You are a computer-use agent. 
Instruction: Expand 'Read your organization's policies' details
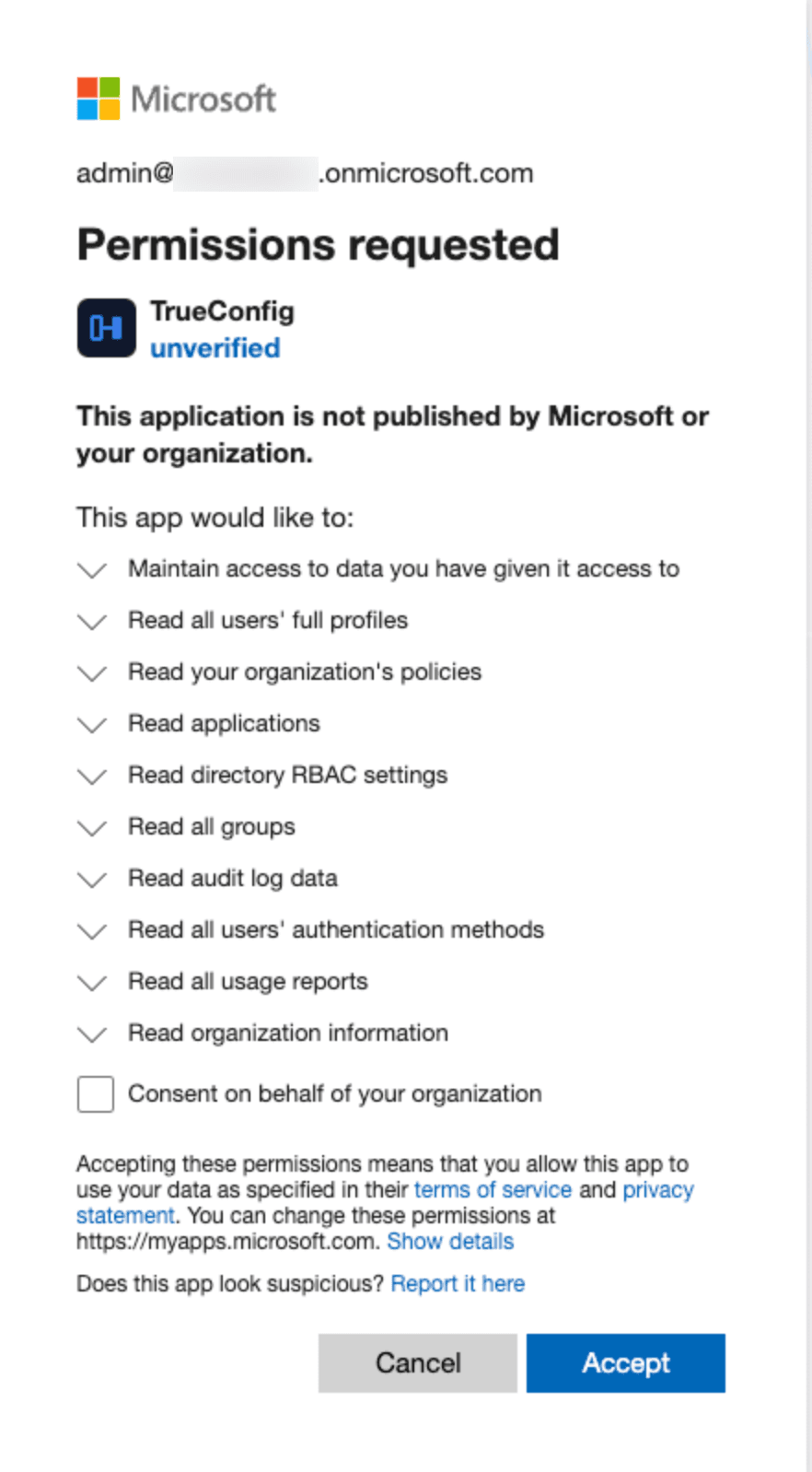pyautogui.click(x=91, y=673)
